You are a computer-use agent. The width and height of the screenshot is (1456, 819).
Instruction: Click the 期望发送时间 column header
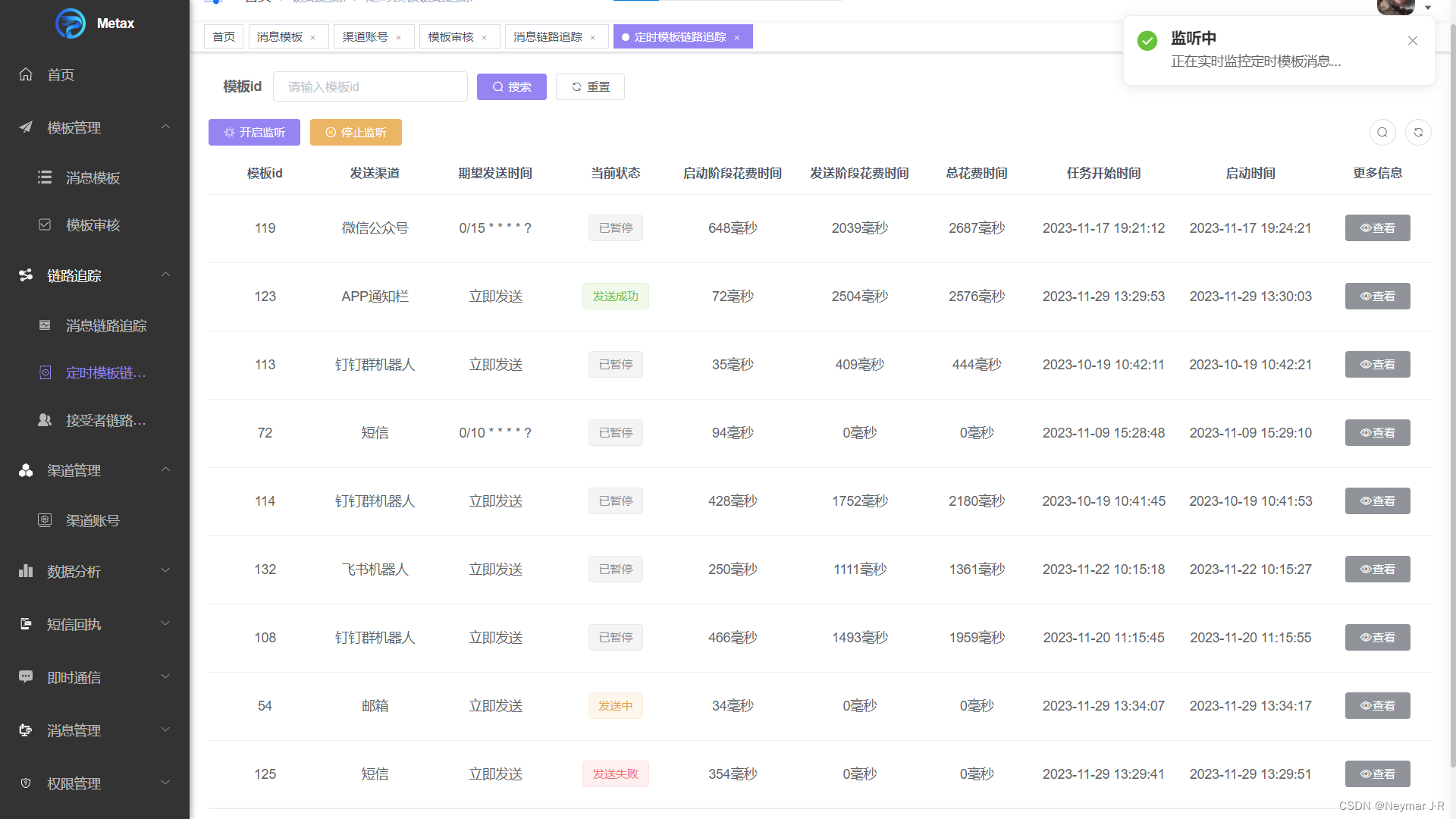coord(495,173)
